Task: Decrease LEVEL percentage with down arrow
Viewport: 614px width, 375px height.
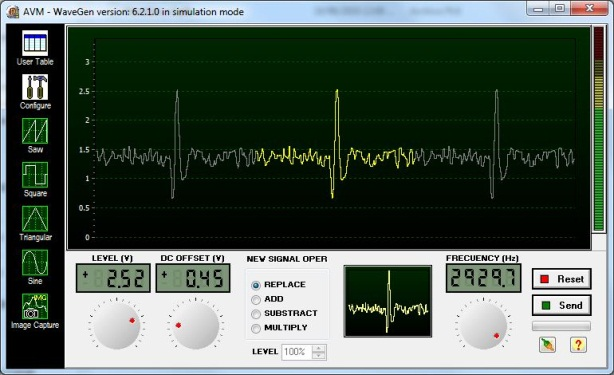Action: point(319,355)
